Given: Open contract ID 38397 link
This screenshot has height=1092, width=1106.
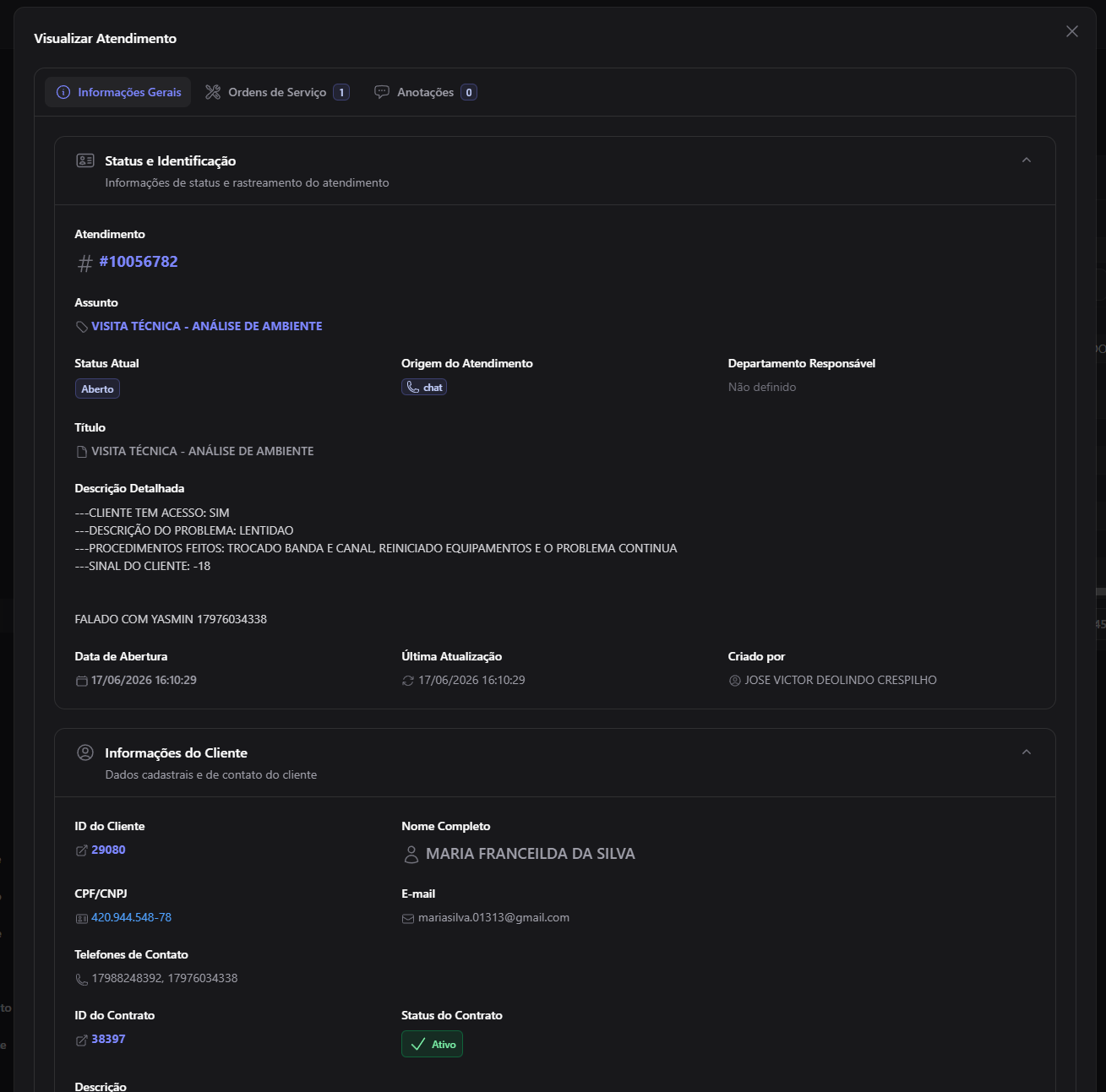Looking at the screenshot, I should coord(108,1039).
